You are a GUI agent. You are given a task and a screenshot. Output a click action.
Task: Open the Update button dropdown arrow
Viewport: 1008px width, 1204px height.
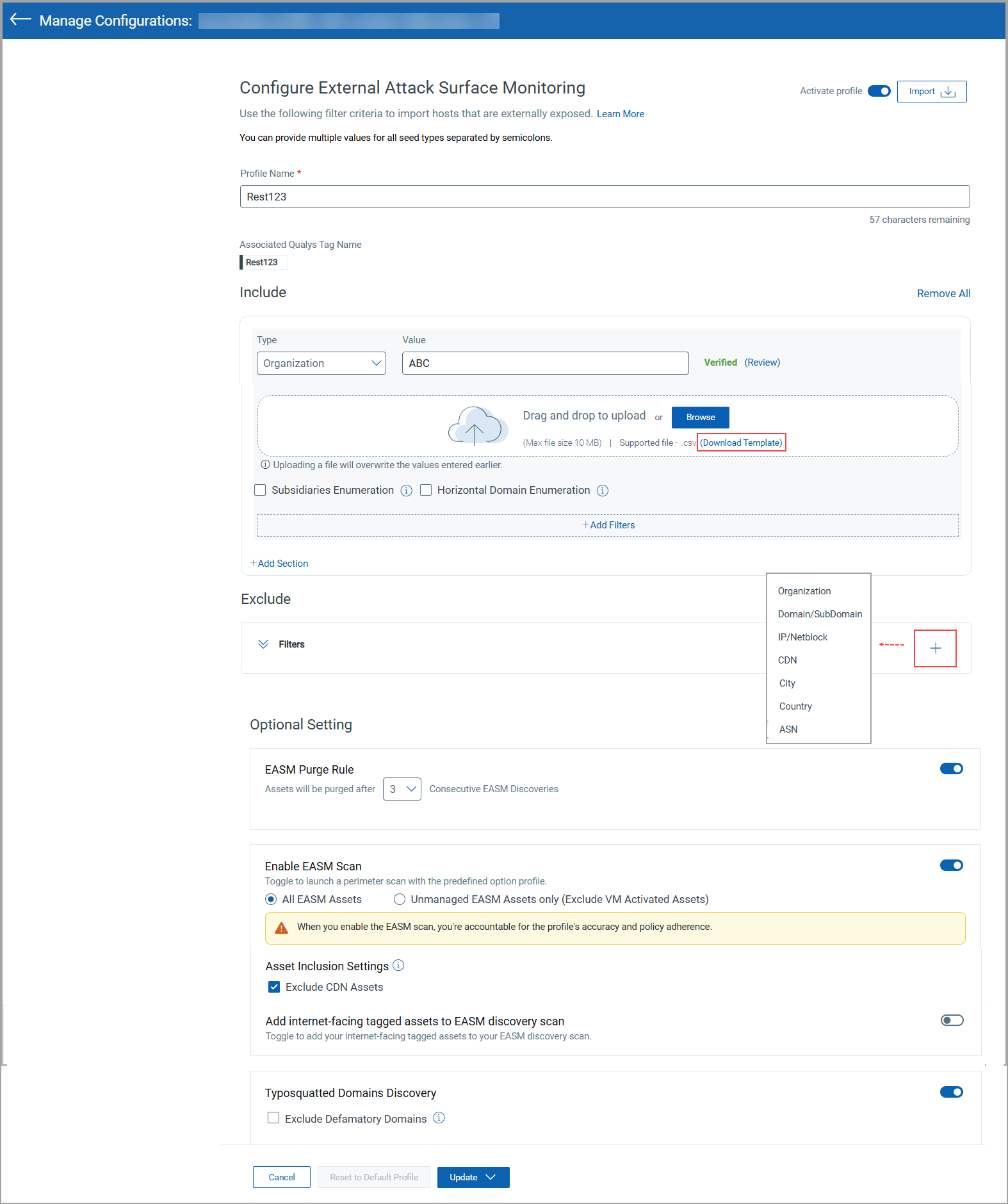click(491, 1177)
